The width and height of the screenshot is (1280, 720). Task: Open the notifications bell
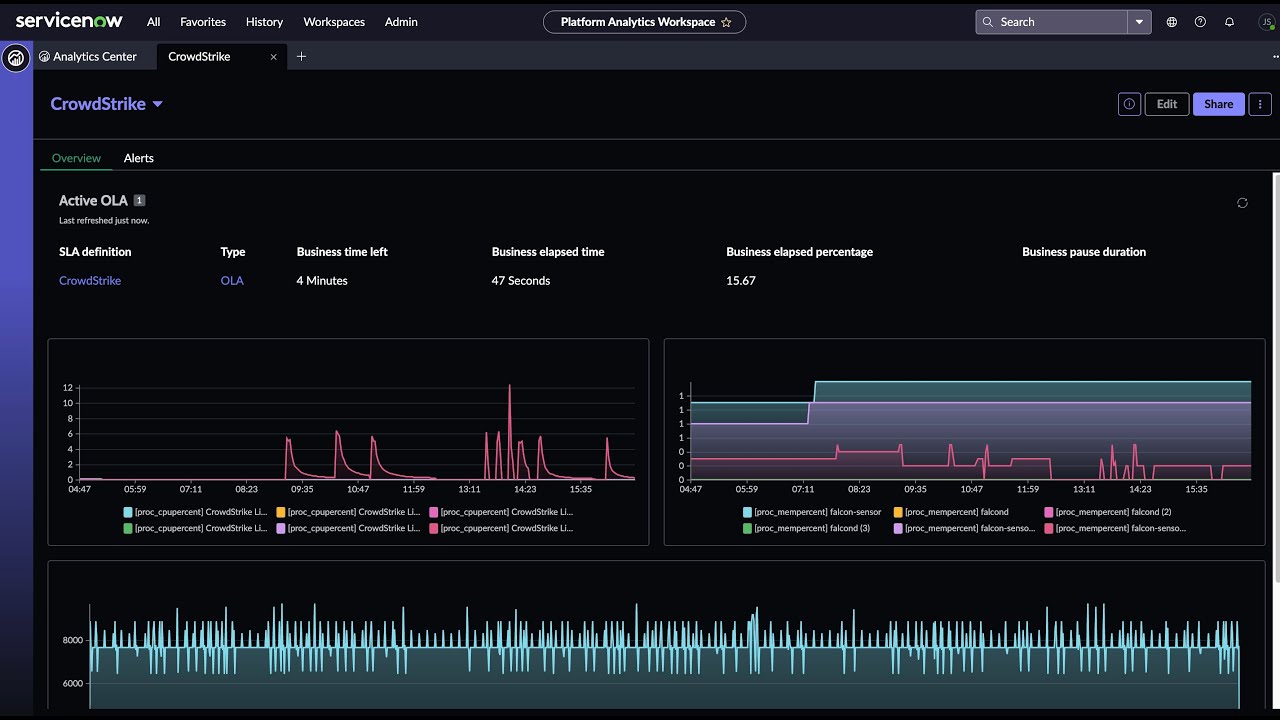click(1229, 22)
